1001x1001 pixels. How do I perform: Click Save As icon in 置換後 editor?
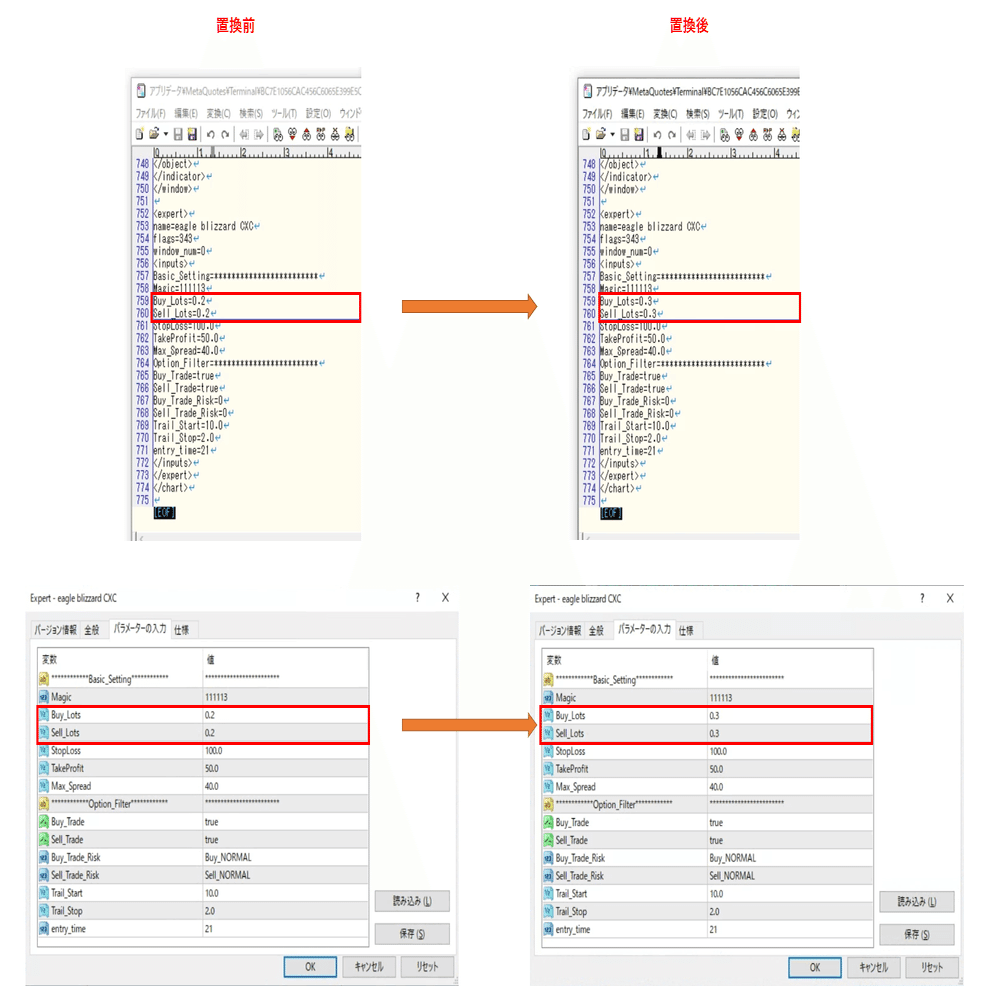pyautogui.click(x=638, y=135)
